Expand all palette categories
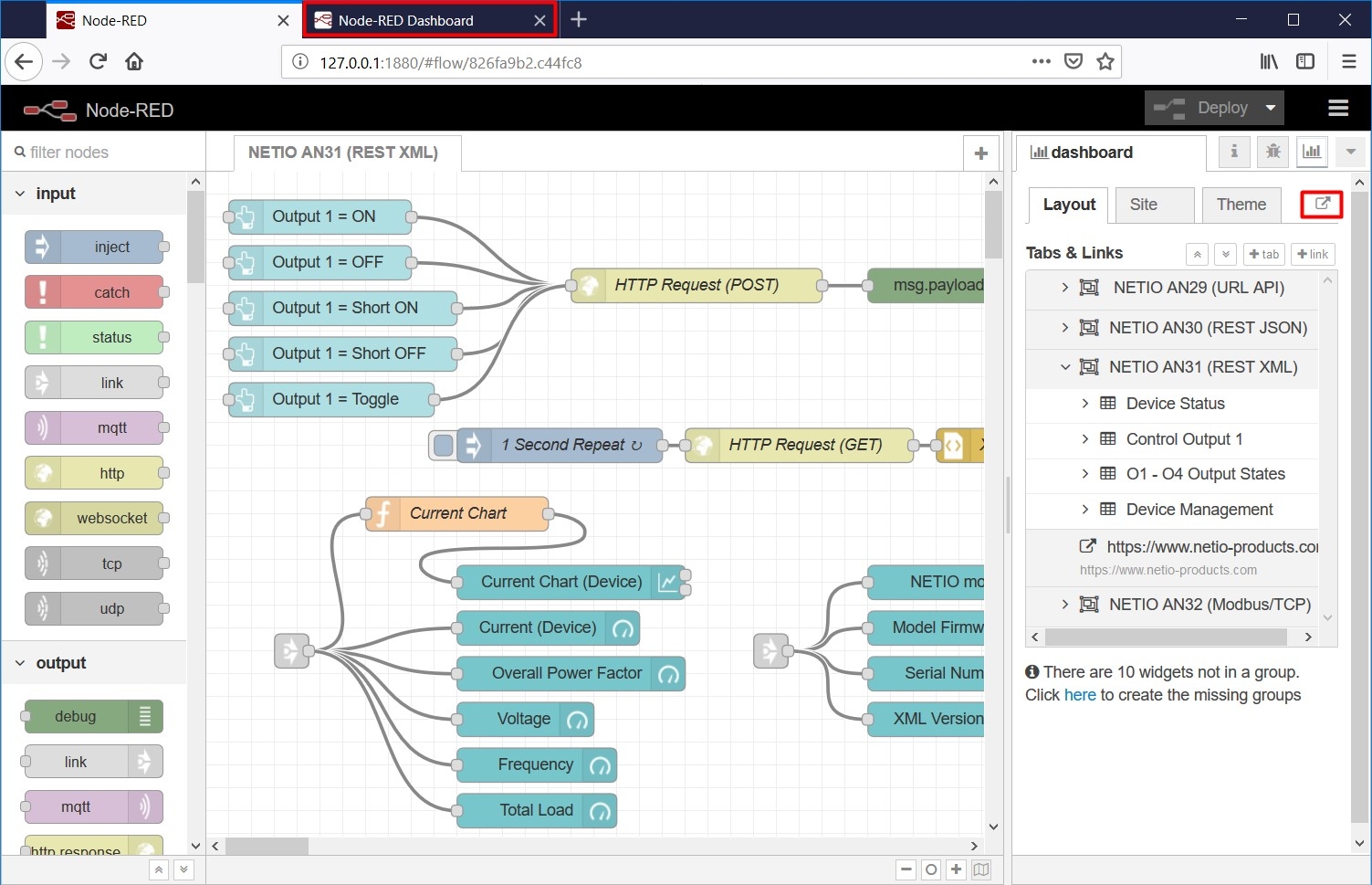This screenshot has height=885, width=1372. tap(183, 869)
